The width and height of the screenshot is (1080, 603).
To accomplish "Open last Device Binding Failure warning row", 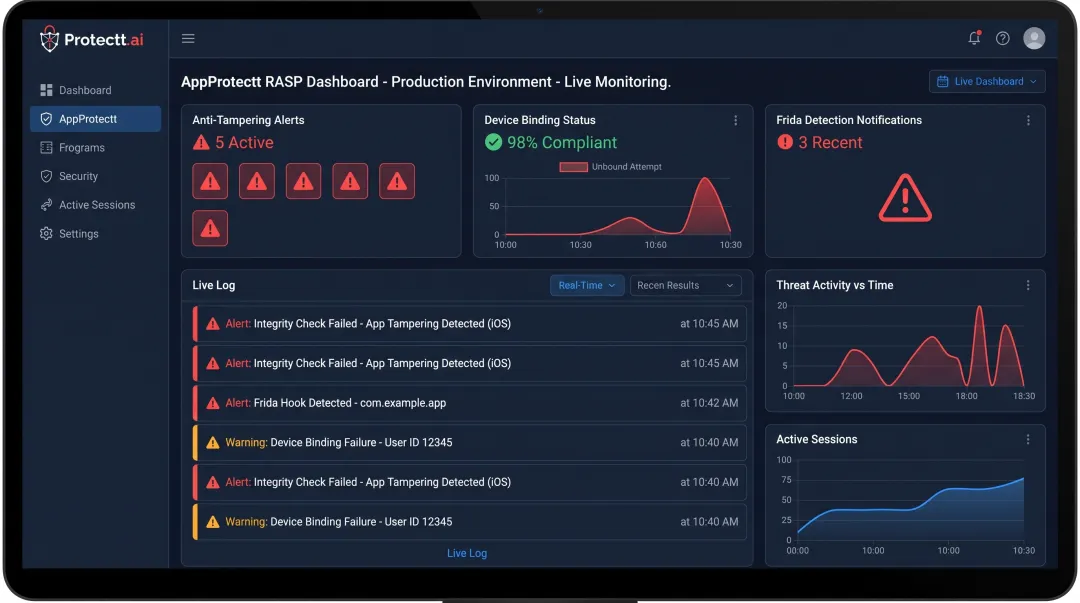I will [470, 522].
